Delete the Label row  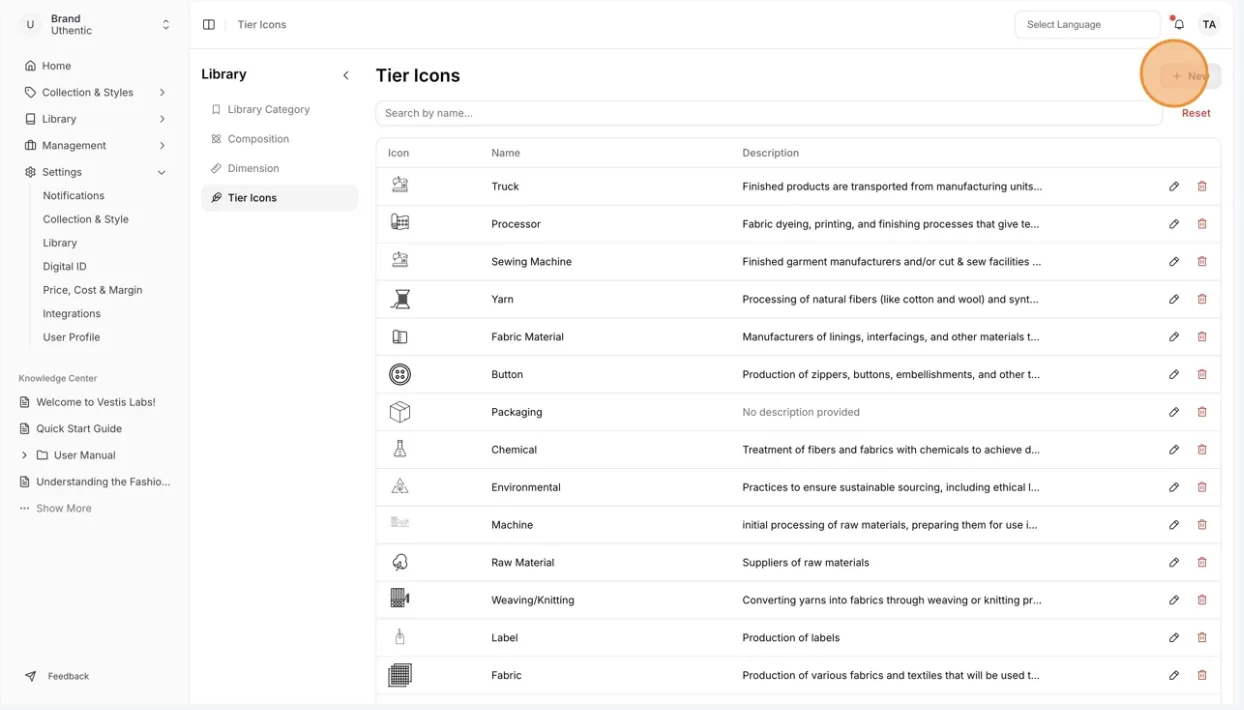tap(1202, 638)
